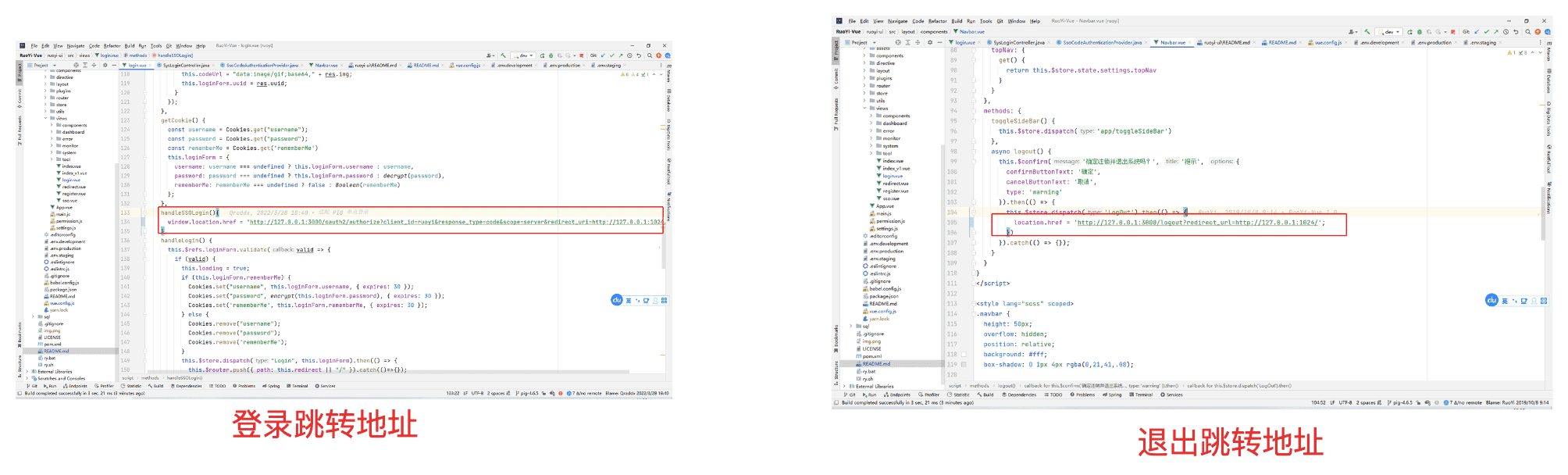Open 'dev' run configuration dropdown in login.vue window

[524, 55]
